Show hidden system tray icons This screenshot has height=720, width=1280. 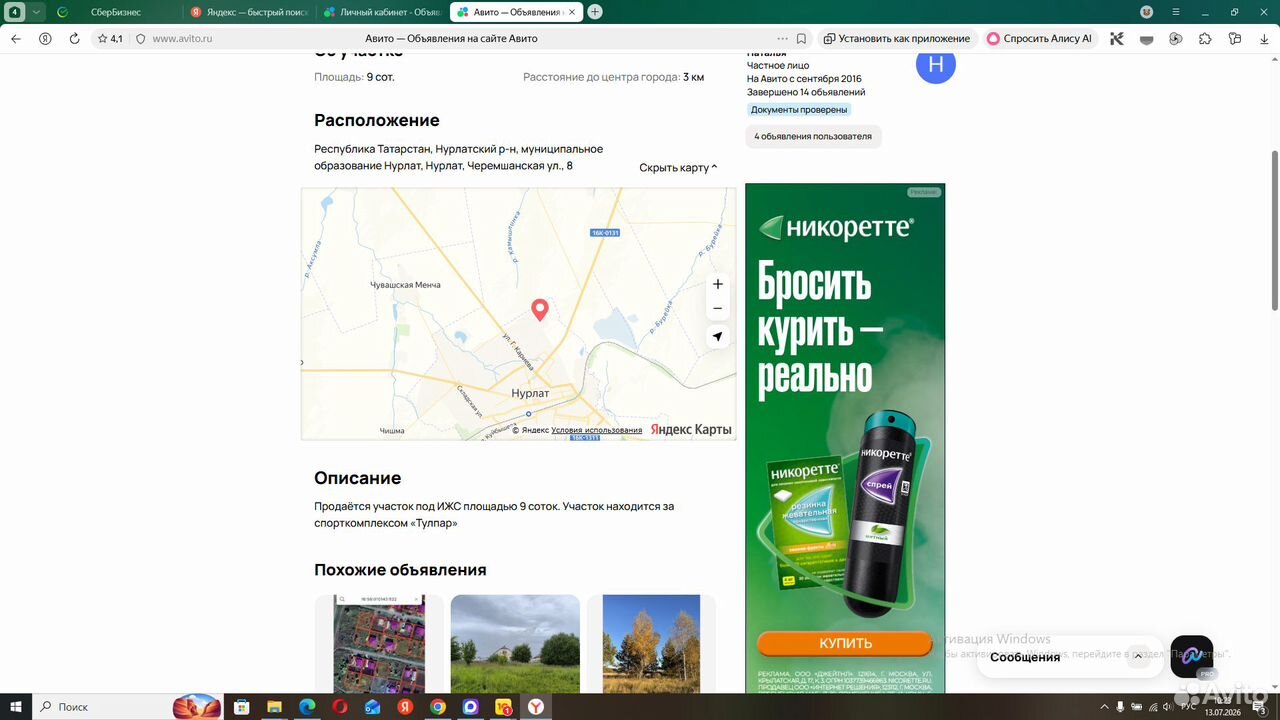[x=1104, y=707]
